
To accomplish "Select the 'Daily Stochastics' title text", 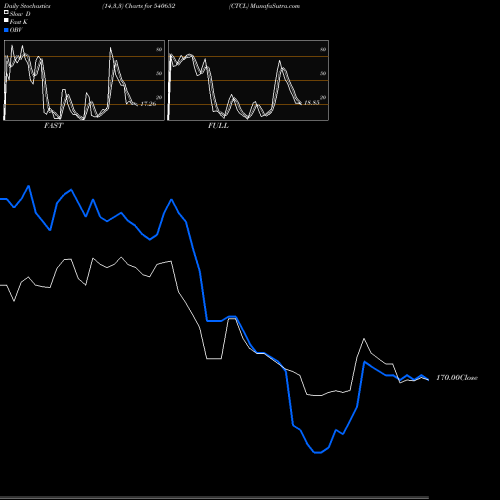I will click(x=27, y=6).
